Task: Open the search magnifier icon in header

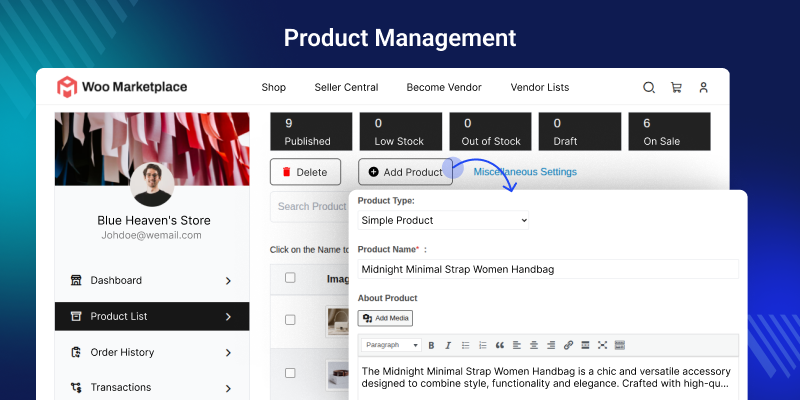Action: (x=648, y=87)
